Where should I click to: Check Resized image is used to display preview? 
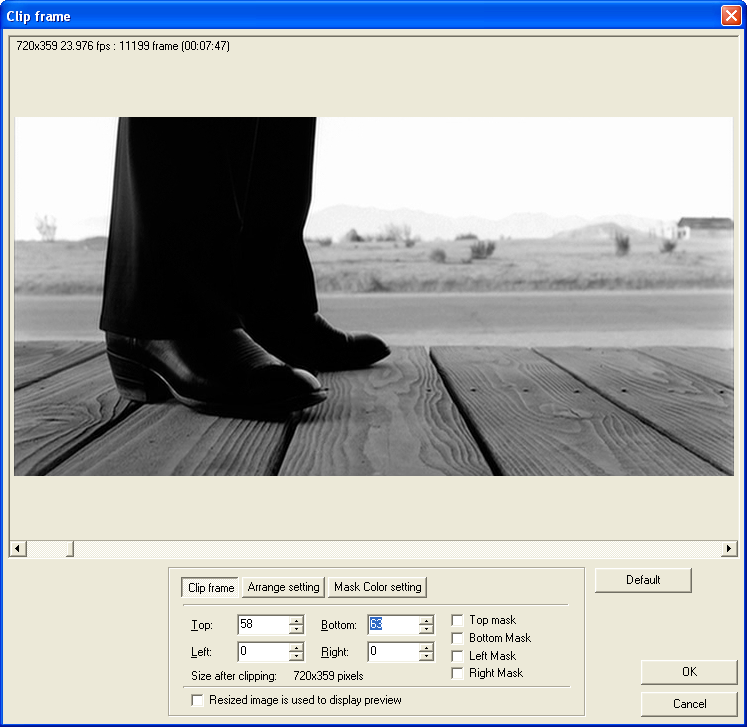pos(197,700)
